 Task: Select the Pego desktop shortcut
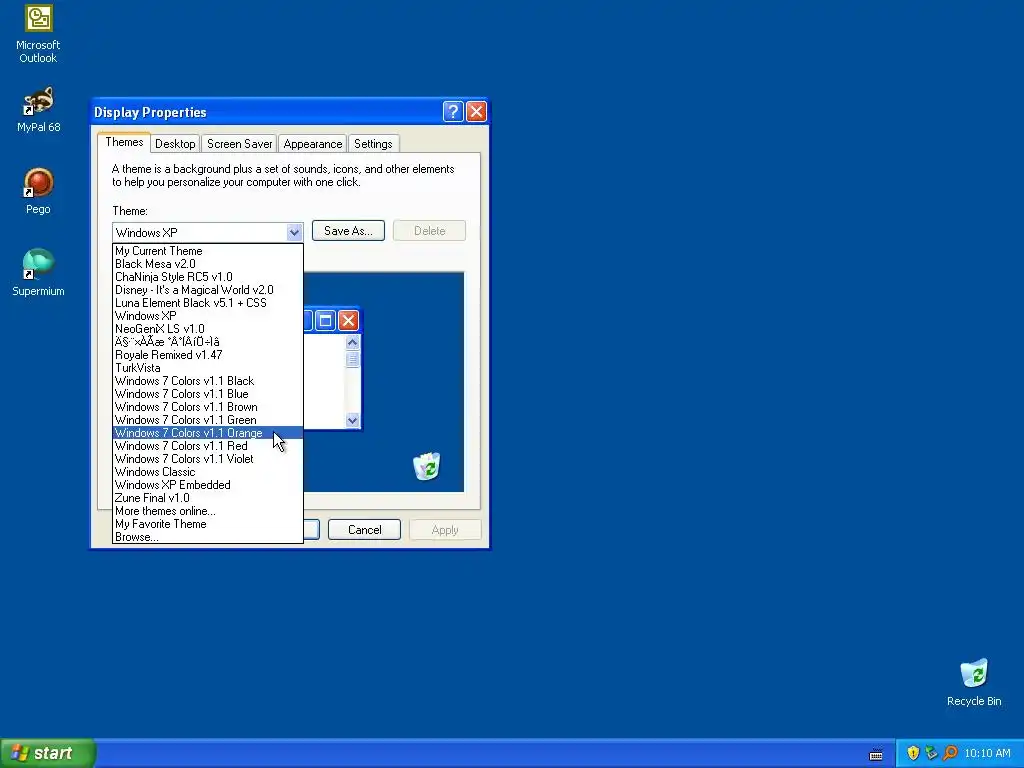38,191
